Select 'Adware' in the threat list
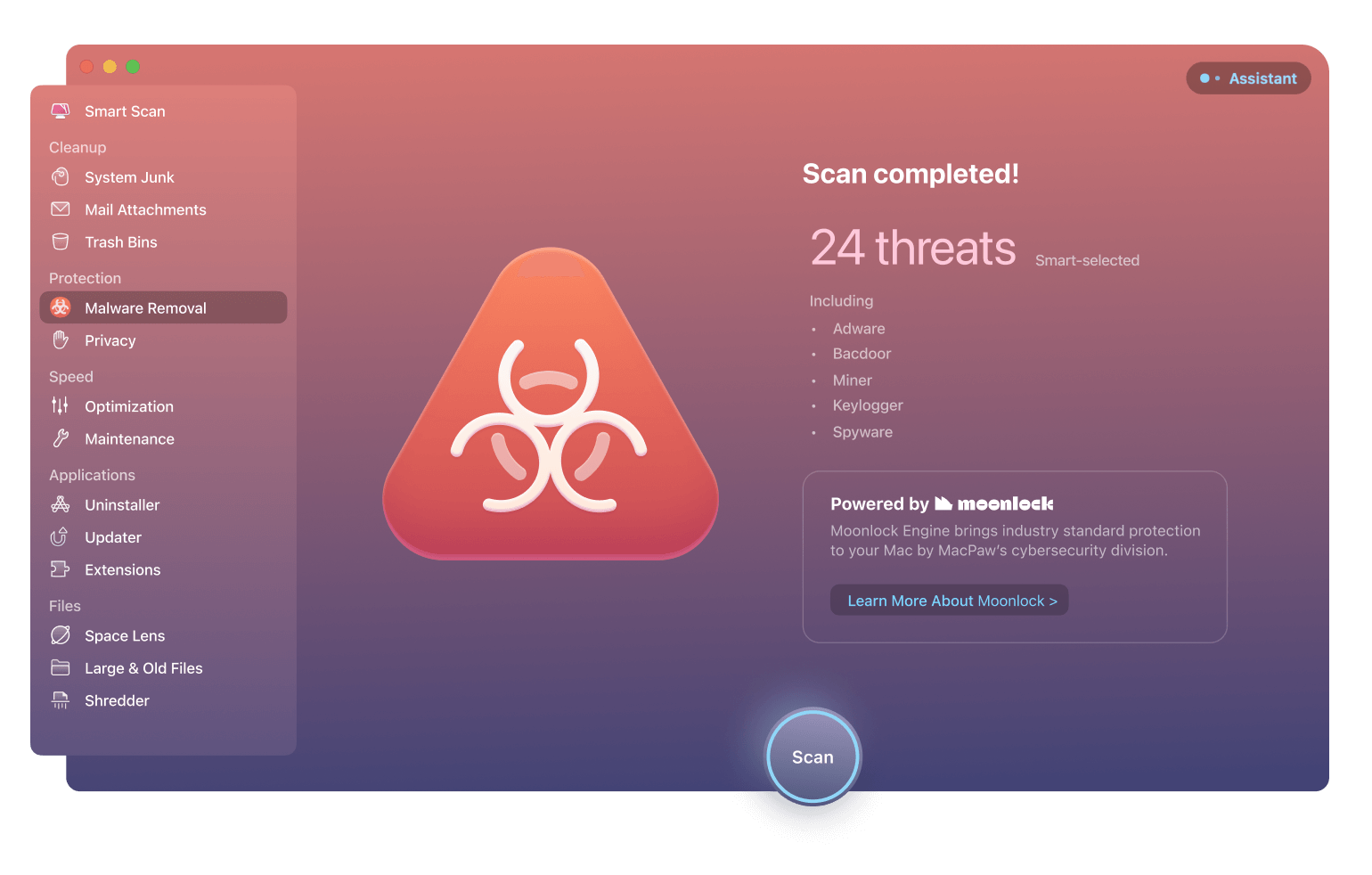This screenshot has width=1372, height=875. click(859, 329)
